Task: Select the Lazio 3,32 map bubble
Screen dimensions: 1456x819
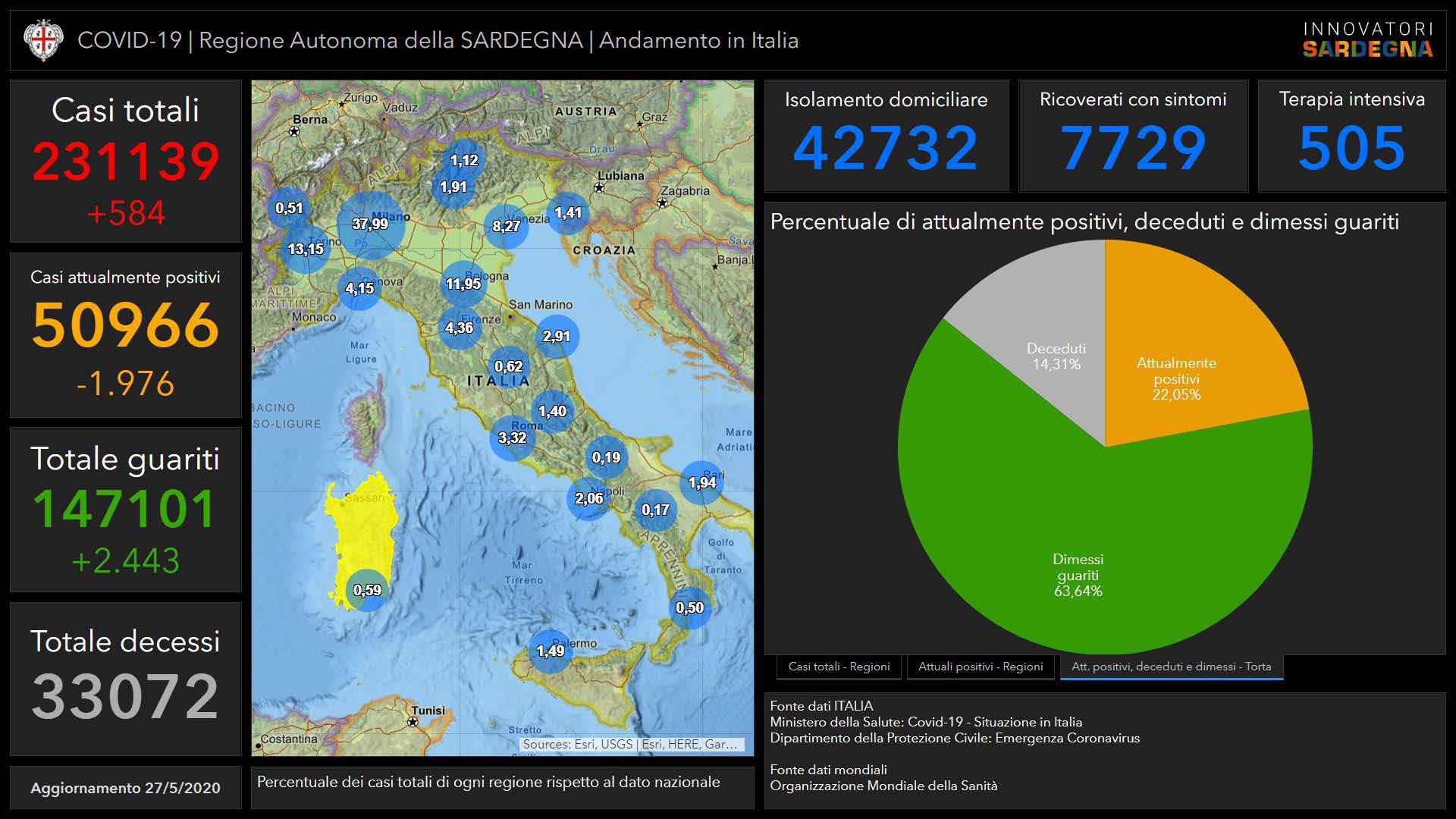Action: pyautogui.click(x=513, y=438)
